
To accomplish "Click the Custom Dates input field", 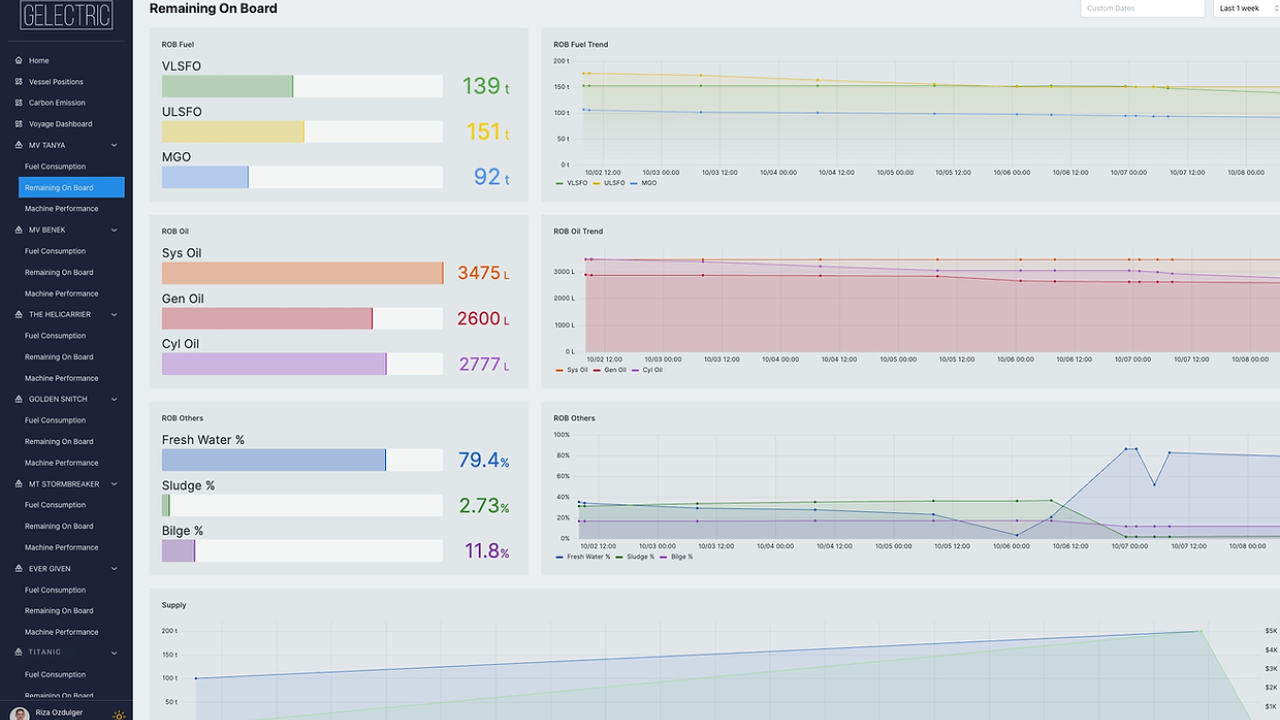I will coord(1141,9).
